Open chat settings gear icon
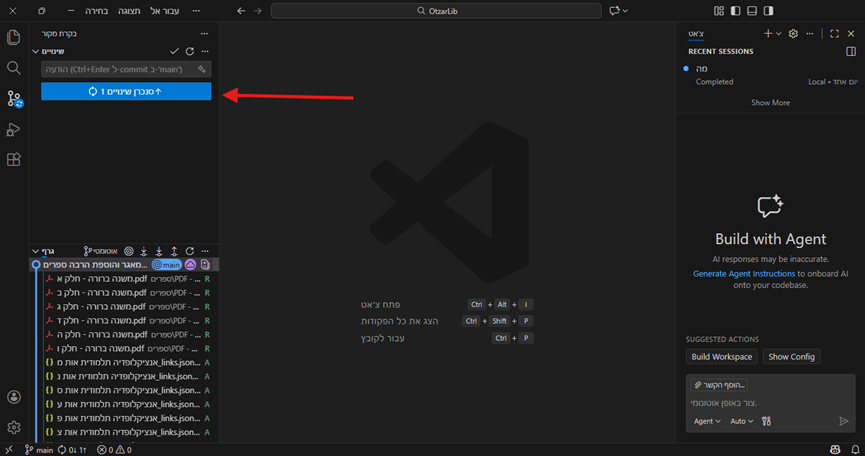This screenshot has width=865, height=456. 793,33
